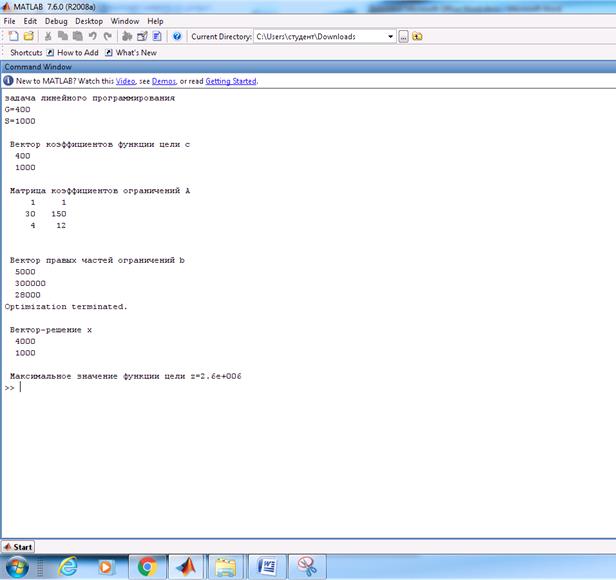Image resolution: width=616 pixels, height=580 pixels.
Task: Click the value 150 in matrix A
Action: tap(59, 214)
